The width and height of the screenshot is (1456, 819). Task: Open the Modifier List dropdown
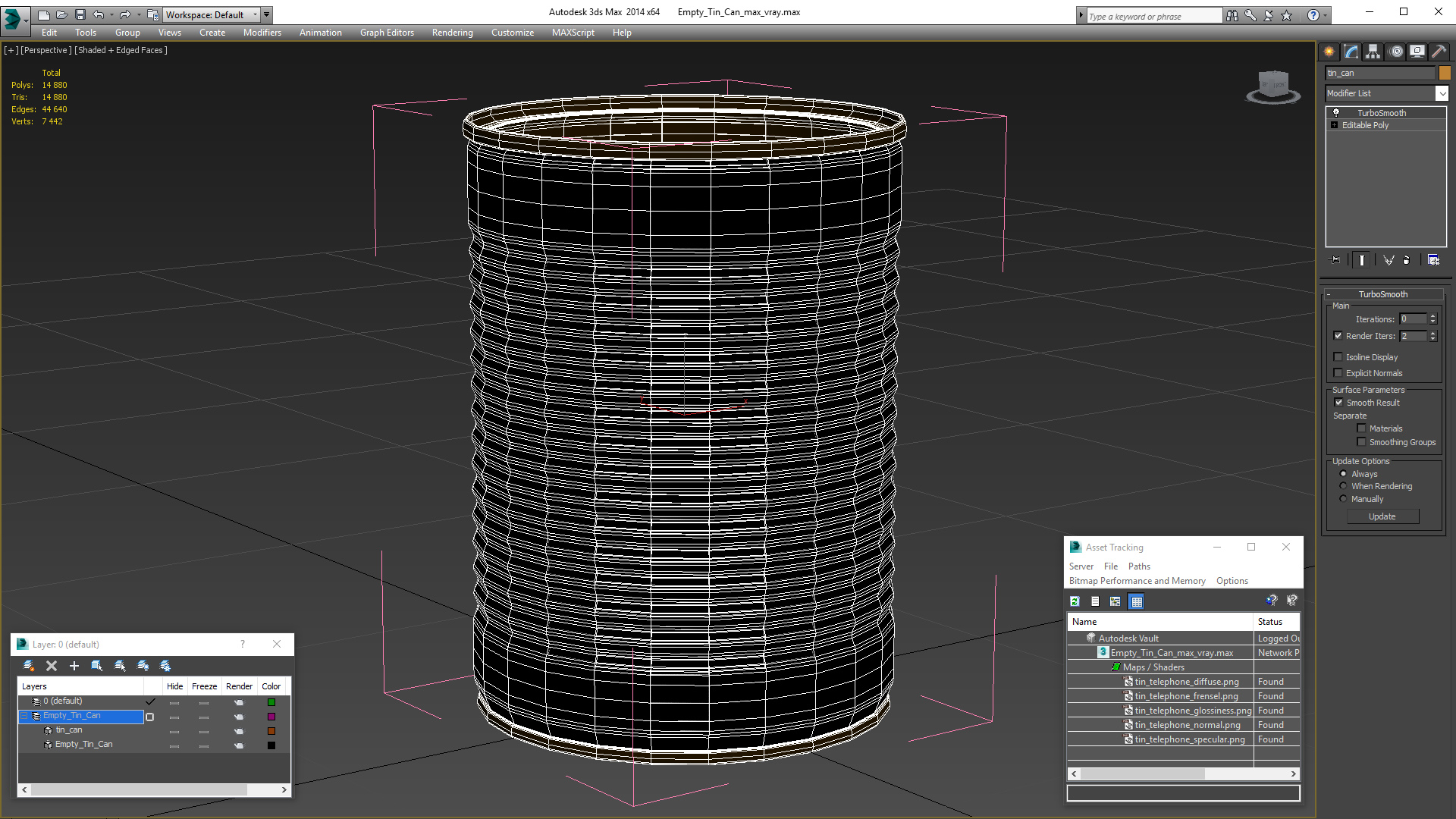point(1442,93)
